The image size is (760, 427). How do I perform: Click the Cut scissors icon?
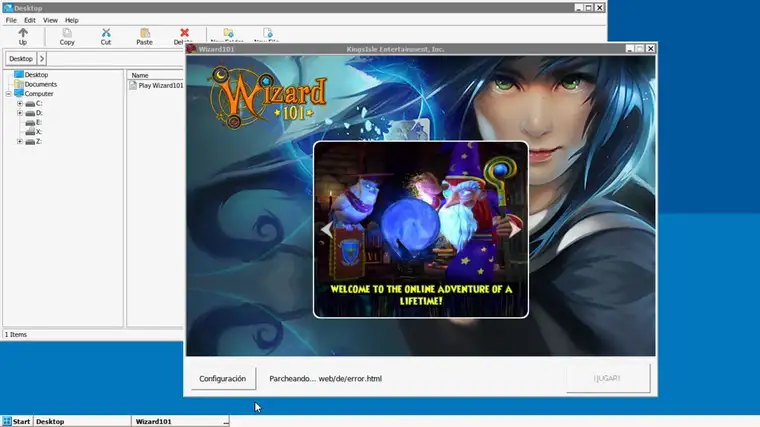coord(106,33)
